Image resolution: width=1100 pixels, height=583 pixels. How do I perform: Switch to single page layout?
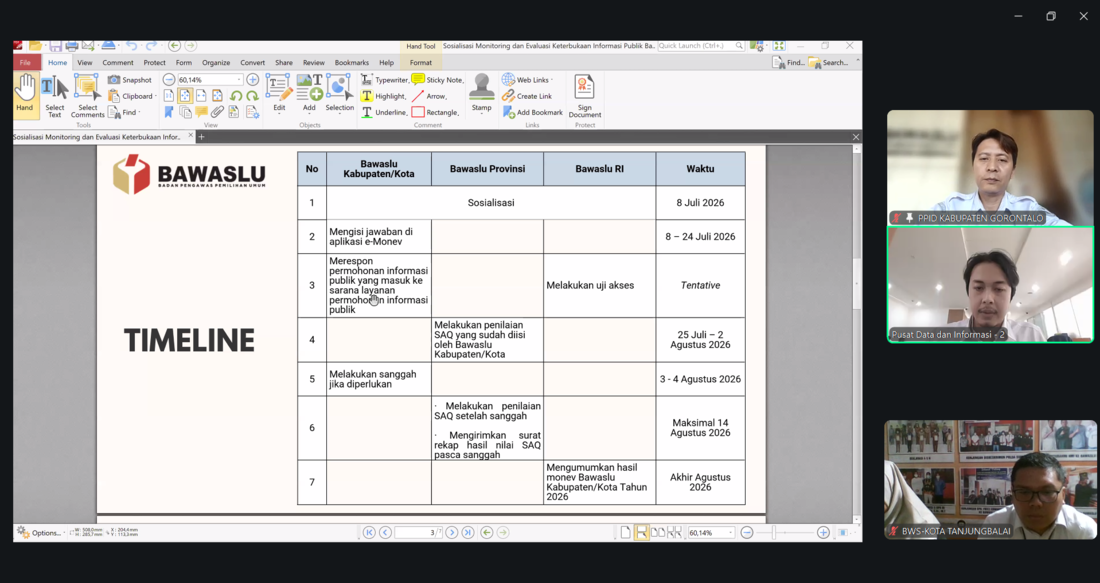626,532
